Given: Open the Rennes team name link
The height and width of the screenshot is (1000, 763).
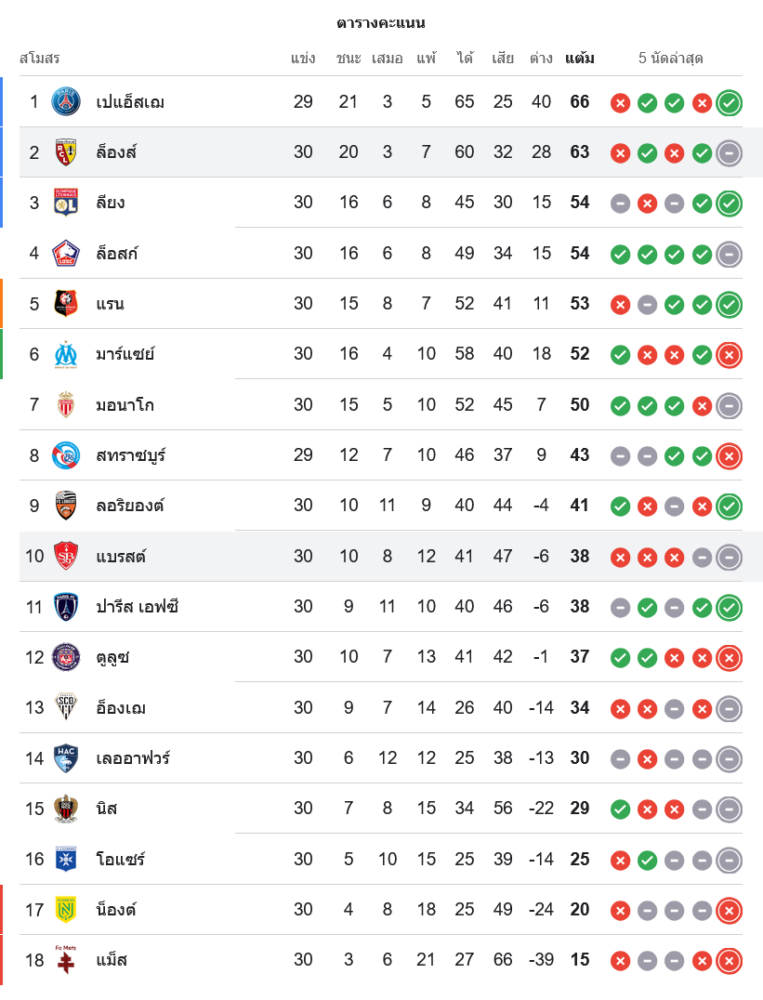Looking at the screenshot, I should 110,304.
